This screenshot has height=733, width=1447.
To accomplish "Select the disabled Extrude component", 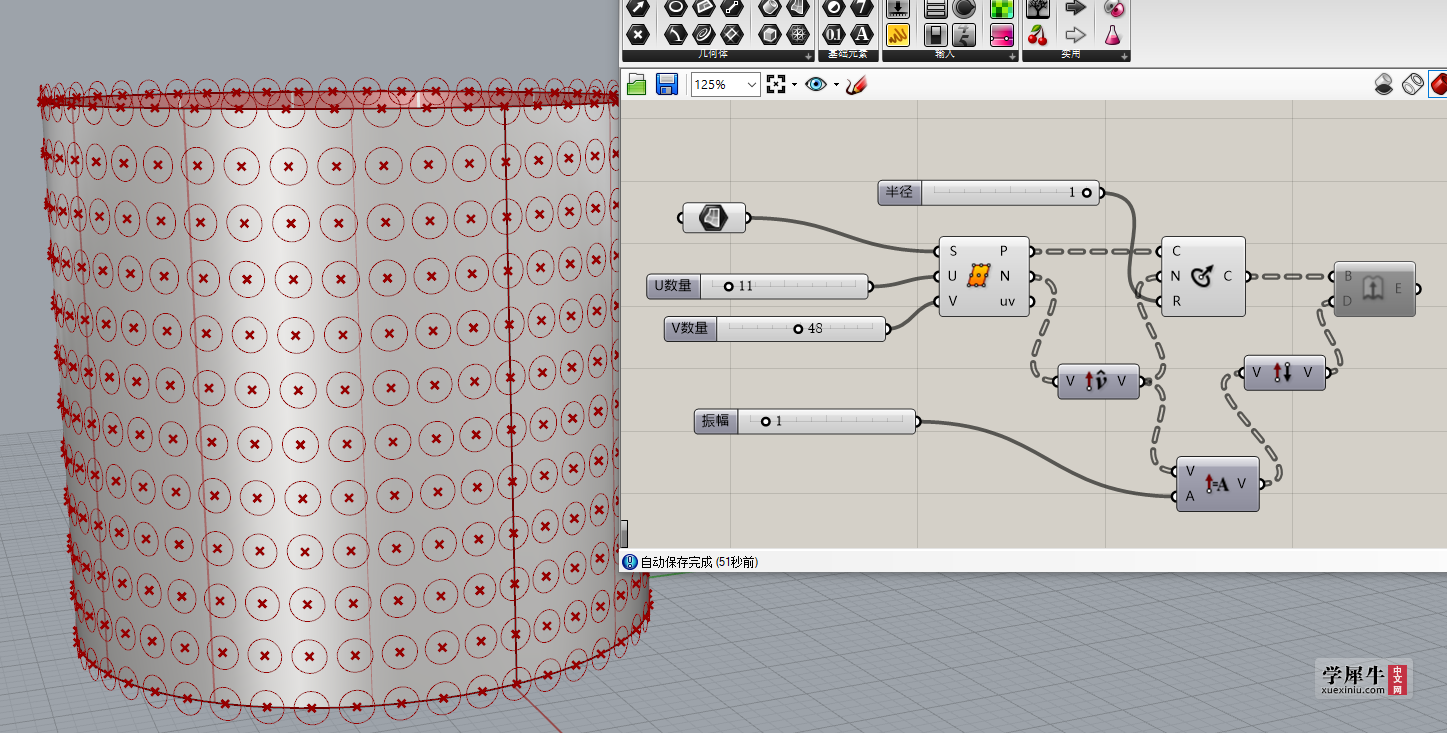I will tap(1374, 289).
